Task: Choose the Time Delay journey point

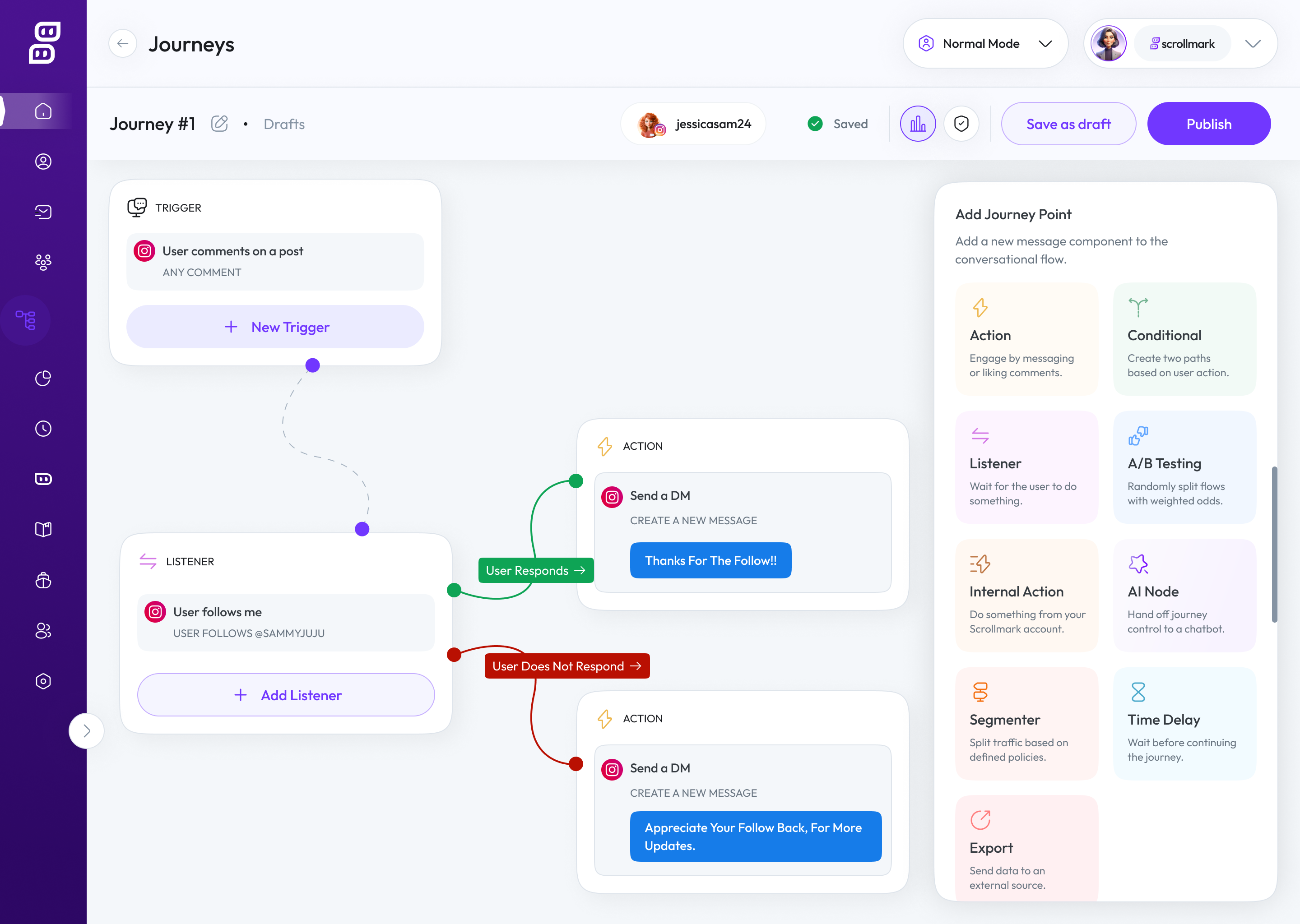Action: pyautogui.click(x=1184, y=723)
